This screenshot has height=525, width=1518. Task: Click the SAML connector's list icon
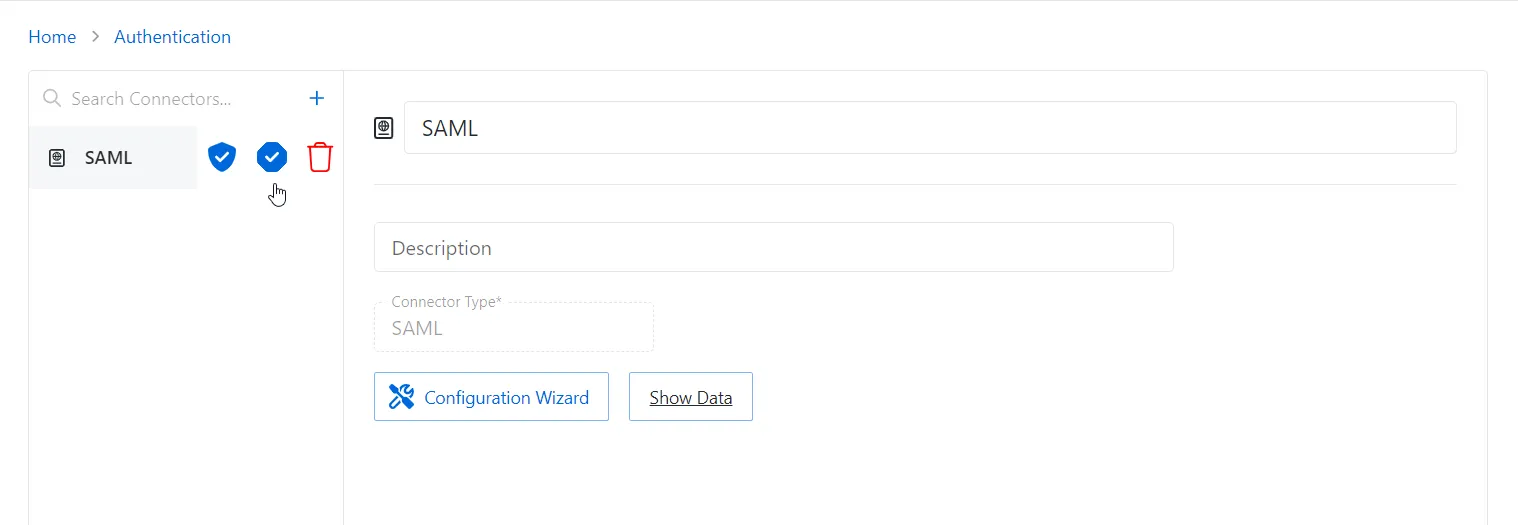tap(57, 158)
